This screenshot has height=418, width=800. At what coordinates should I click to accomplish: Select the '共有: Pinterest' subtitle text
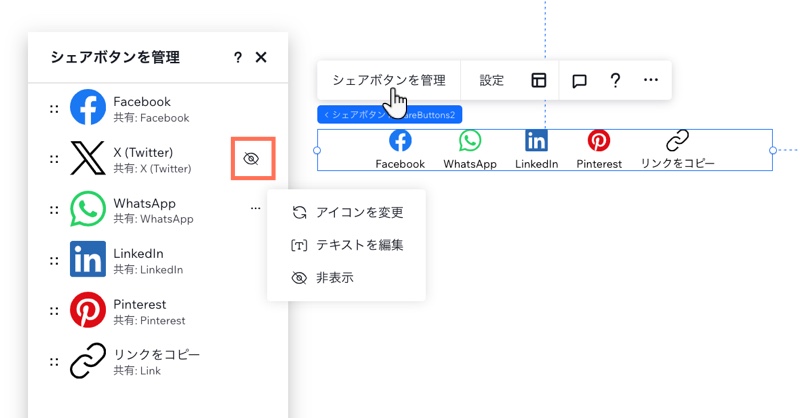[149, 321]
